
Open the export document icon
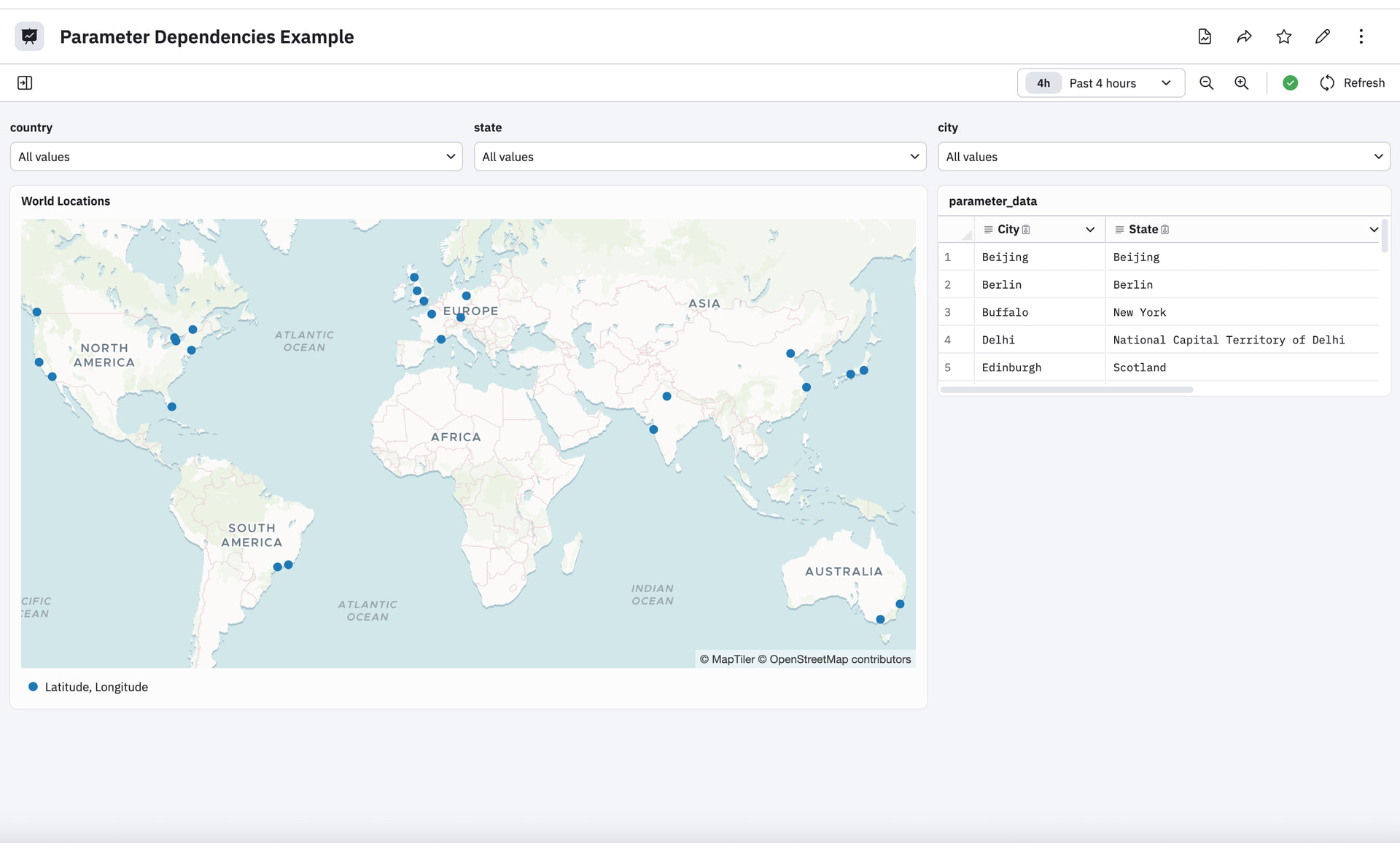(1205, 36)
